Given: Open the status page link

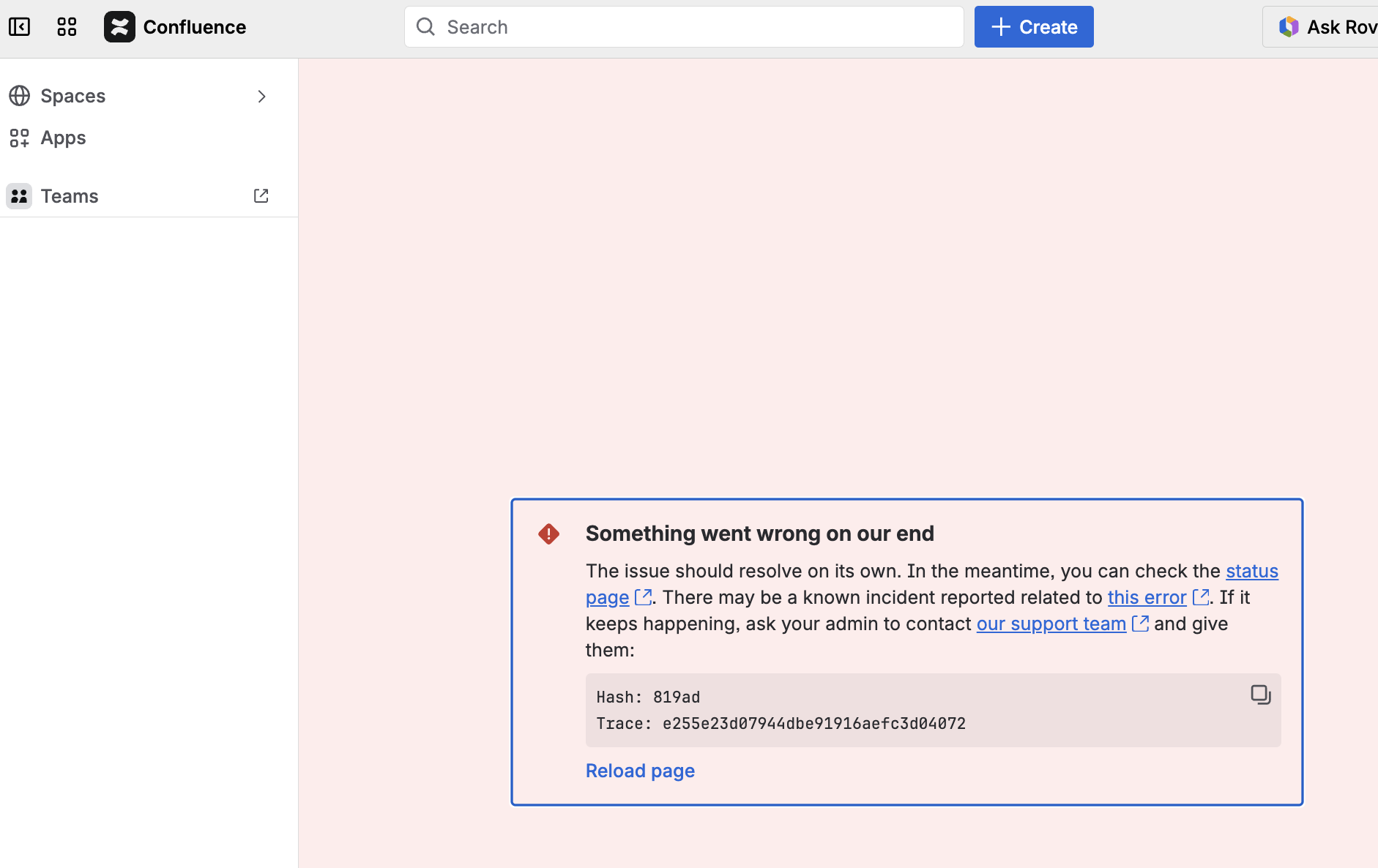Looking at the screenshot, I should pyautogui.click(x=1251, y=571).
